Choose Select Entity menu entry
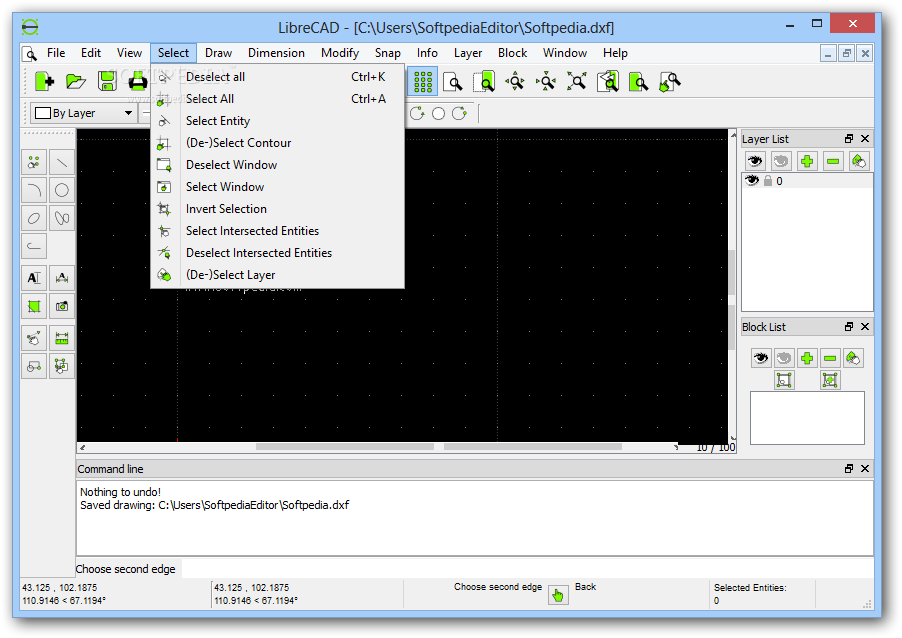 coord(277,121)
